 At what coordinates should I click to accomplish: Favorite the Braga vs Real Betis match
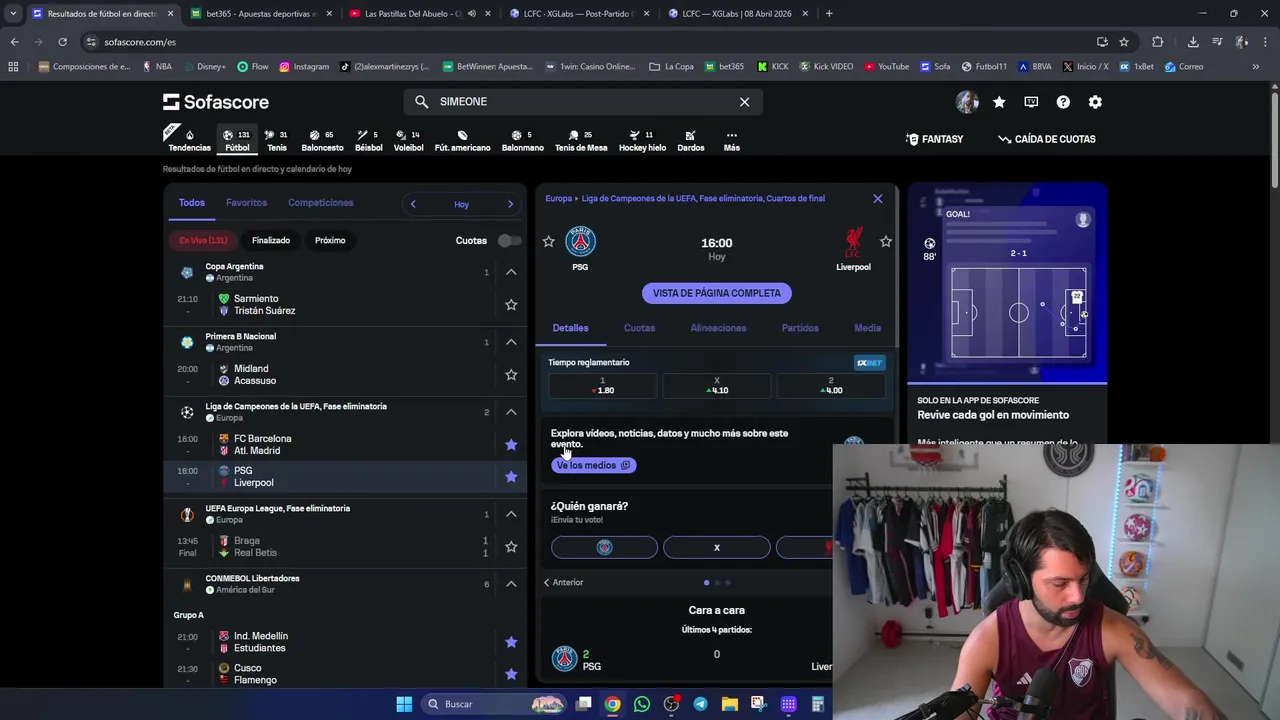pos(511,547)
